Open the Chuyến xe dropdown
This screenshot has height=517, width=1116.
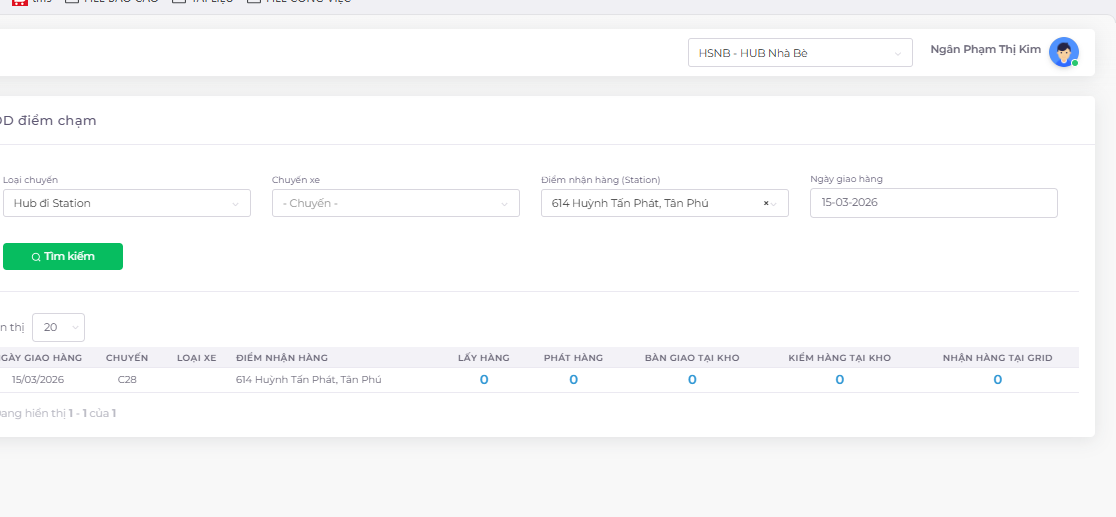[x=395, y=203]
